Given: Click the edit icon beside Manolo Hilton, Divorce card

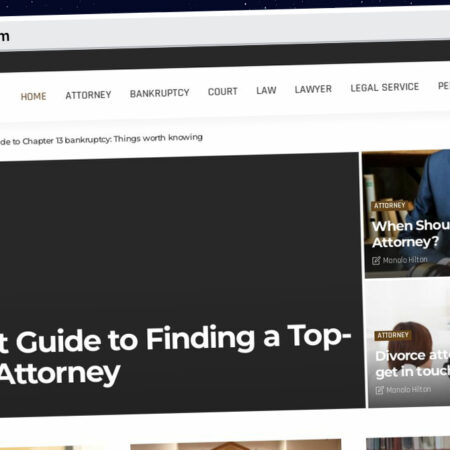Looking at the screenshot, I should [x=379, y=390].
